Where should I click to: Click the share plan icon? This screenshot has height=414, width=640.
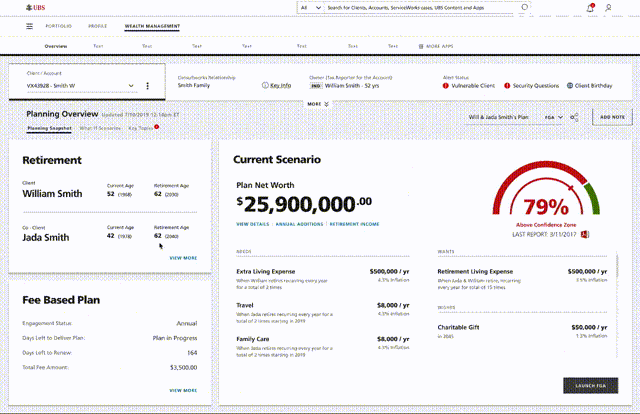(x=574, y=118)
